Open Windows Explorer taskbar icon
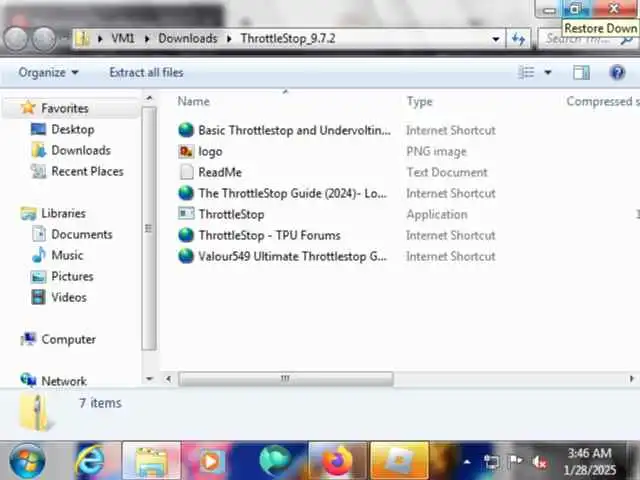640x480 pixels. 151,461
